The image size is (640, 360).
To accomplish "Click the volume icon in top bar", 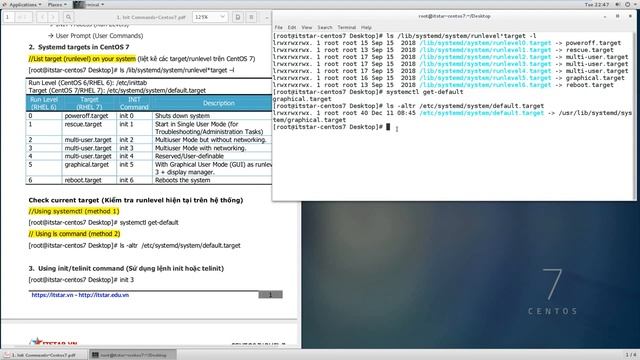I will [x=617, y=4].
